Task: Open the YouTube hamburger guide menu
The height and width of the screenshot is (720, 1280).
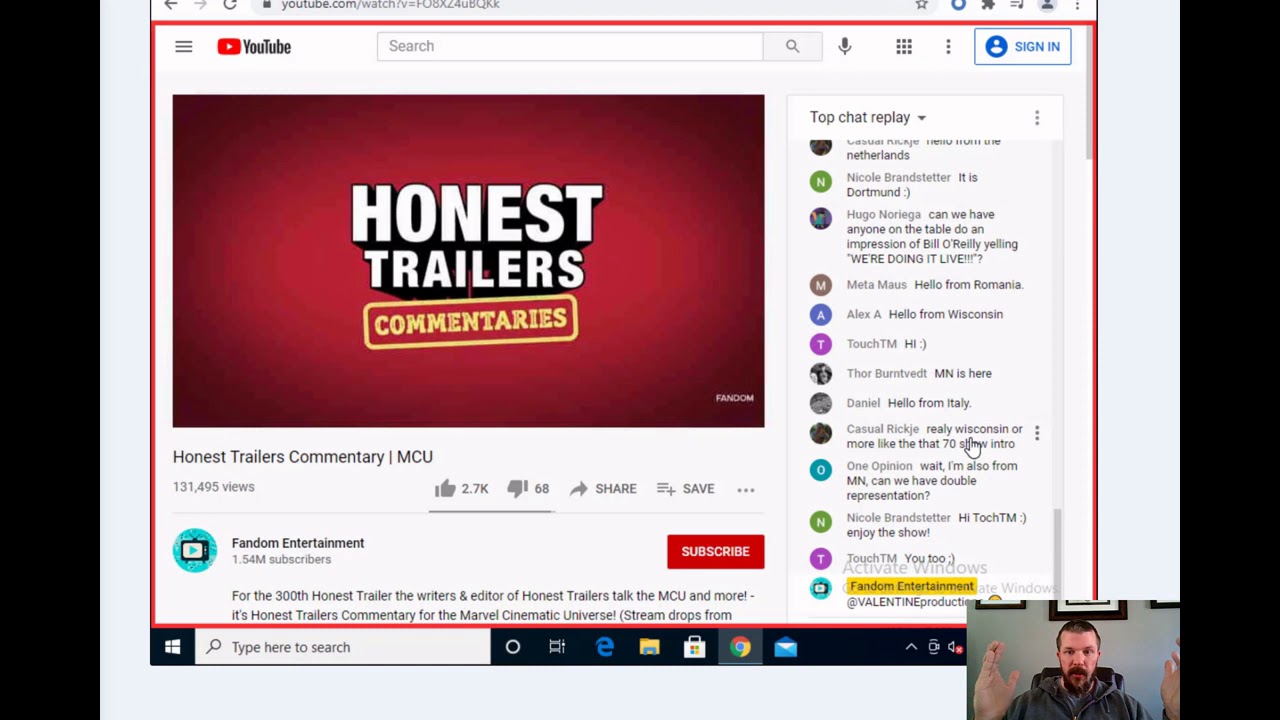Action: point(183,47)
